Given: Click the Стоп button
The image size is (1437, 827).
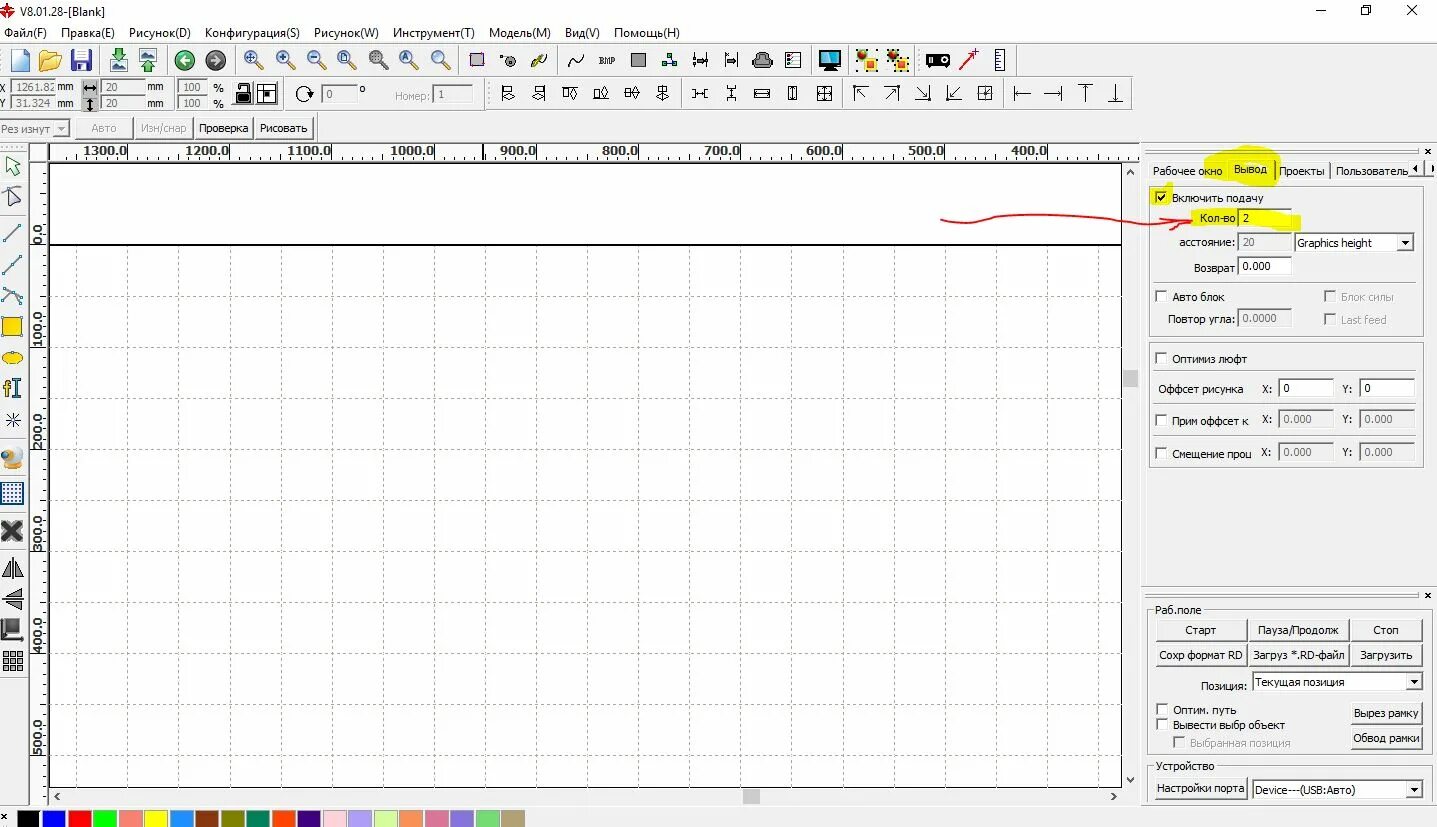Looking at the screenshot, I should [x=1386, y=630].
